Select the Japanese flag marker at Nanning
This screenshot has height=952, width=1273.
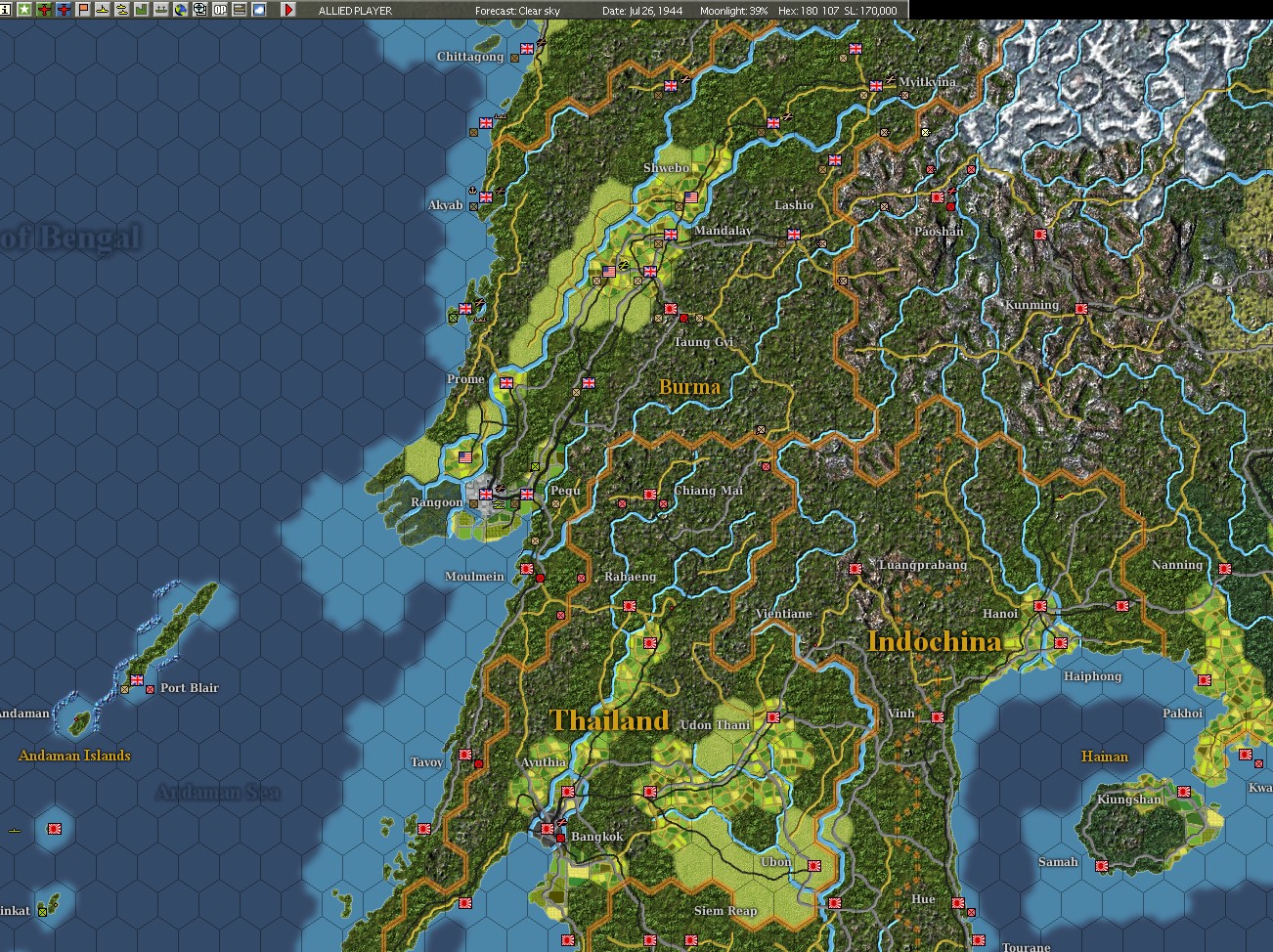[1224, 569]
